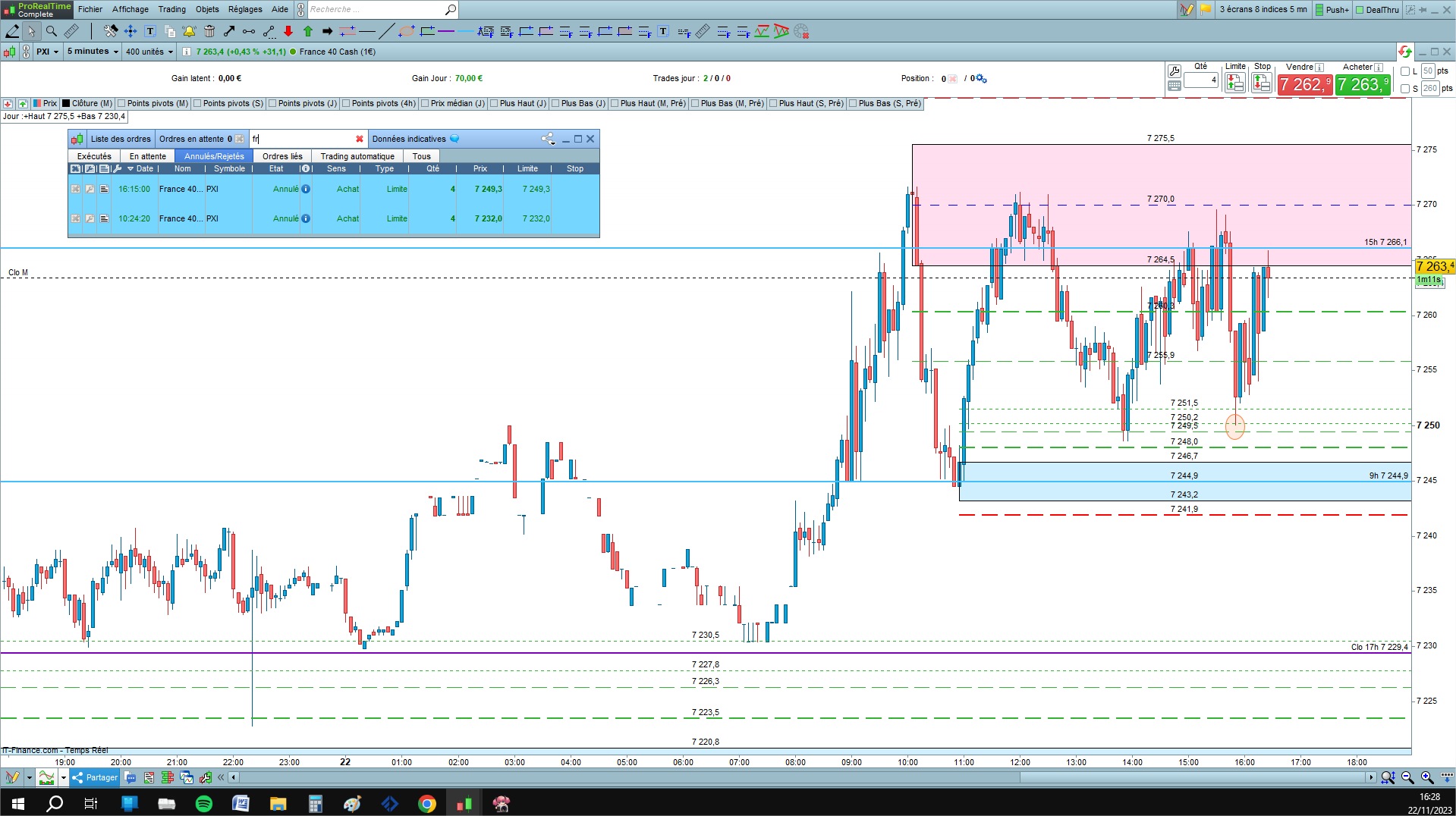Enable Plus Haut (J) checkbox
This screenshot has width=1456, height=816.
pos(494,104)
